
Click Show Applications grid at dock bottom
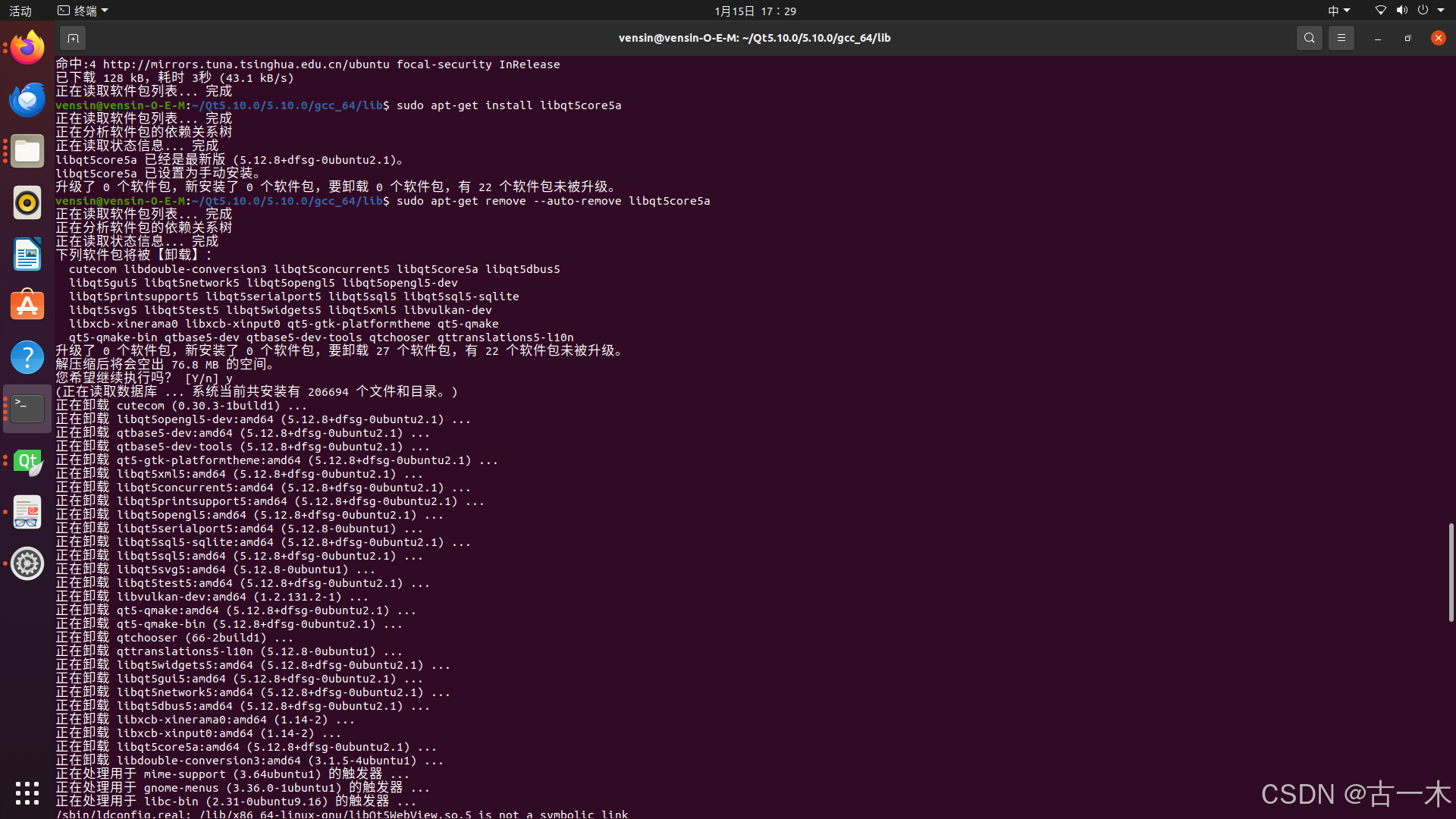pos(27,793)
